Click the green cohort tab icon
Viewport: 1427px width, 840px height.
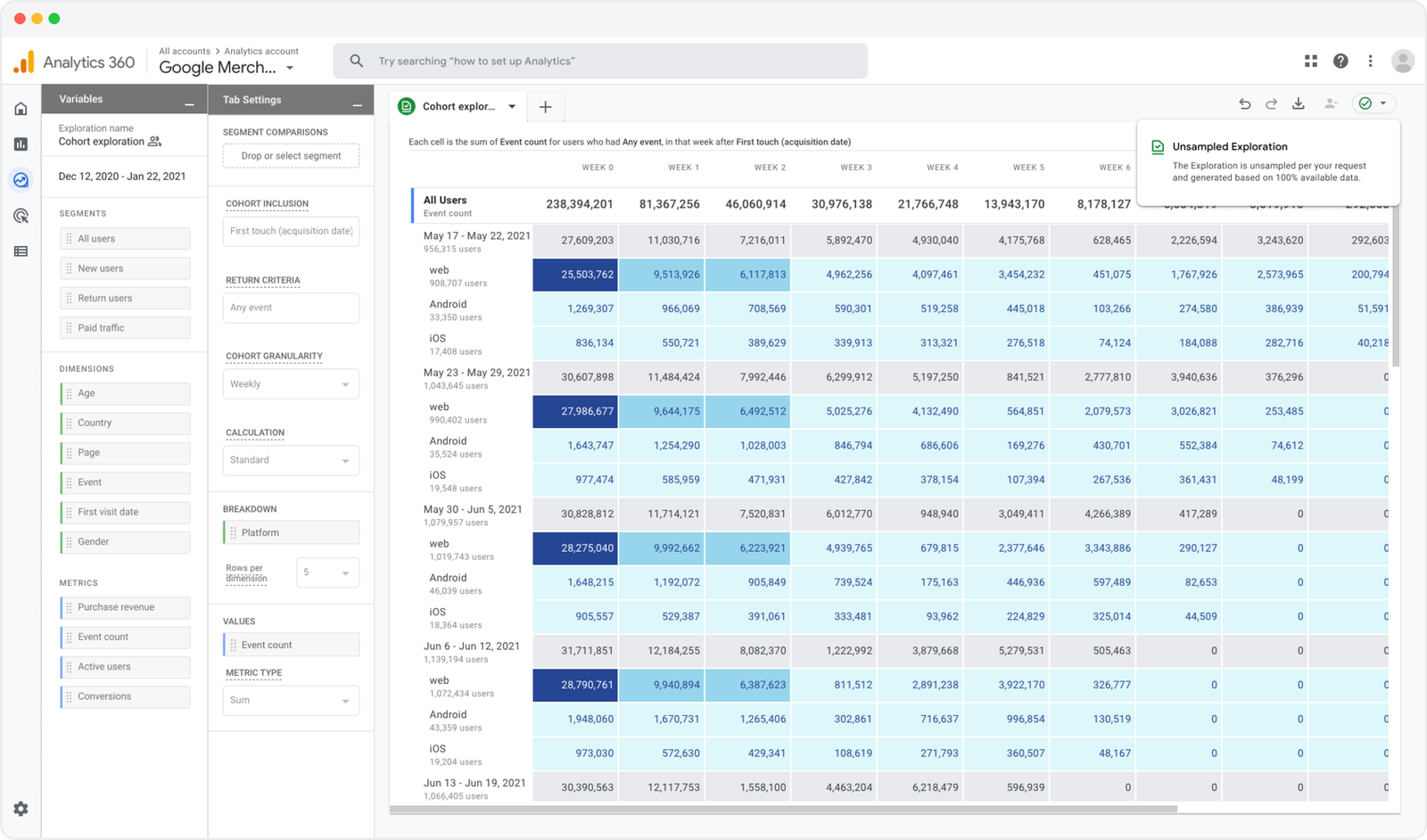pyautogui.click(x=407, y=106)
